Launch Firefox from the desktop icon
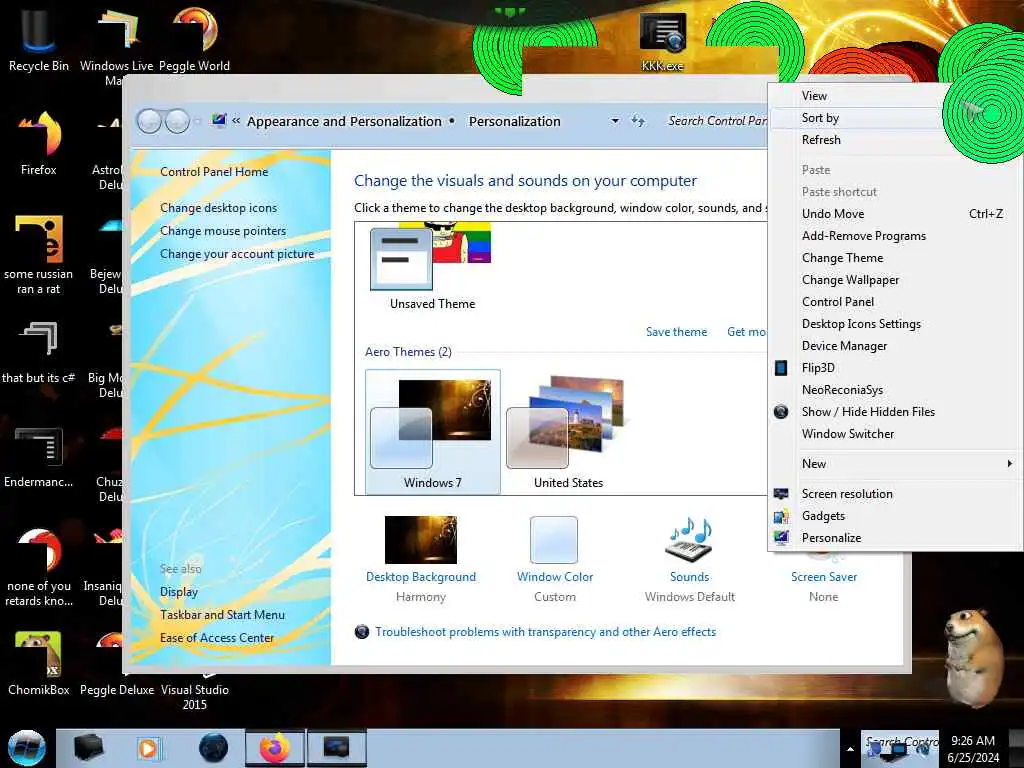 39,144
